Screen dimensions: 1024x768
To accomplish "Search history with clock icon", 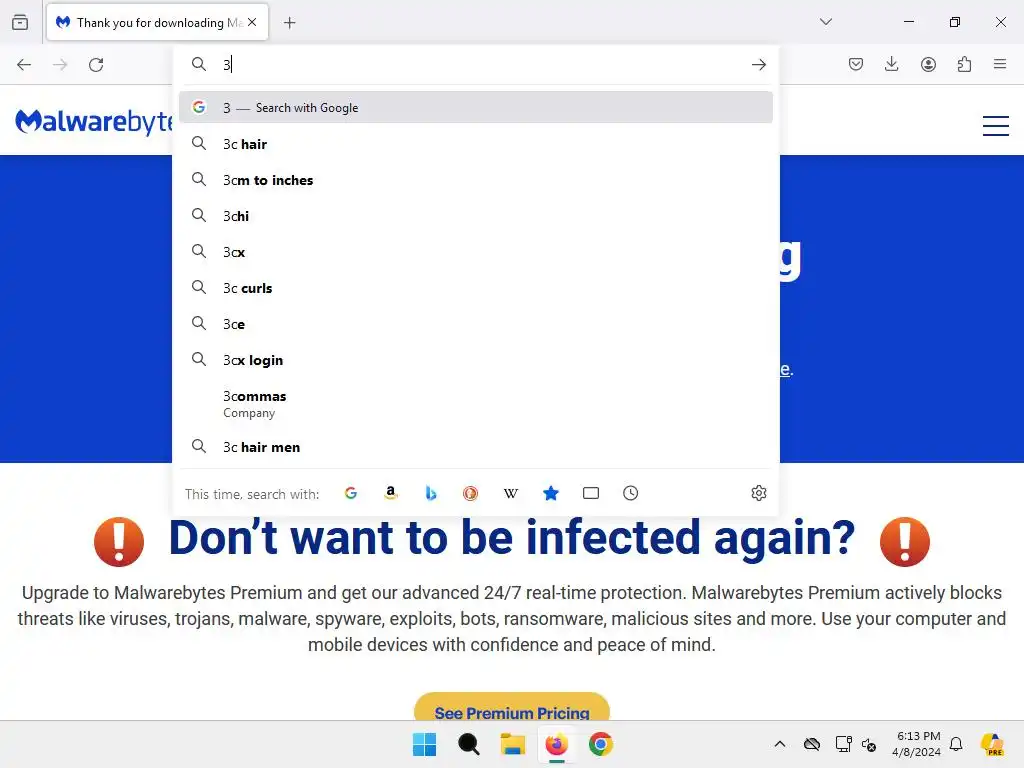I will tap(630, 493).
